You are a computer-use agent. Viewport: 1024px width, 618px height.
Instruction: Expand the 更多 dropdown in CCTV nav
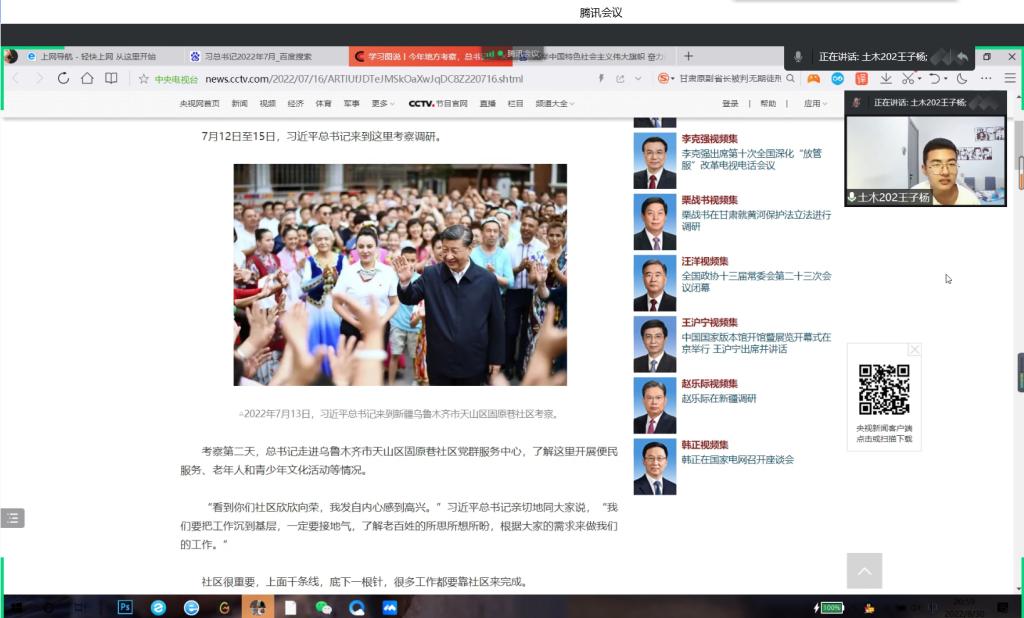(383, 103)
